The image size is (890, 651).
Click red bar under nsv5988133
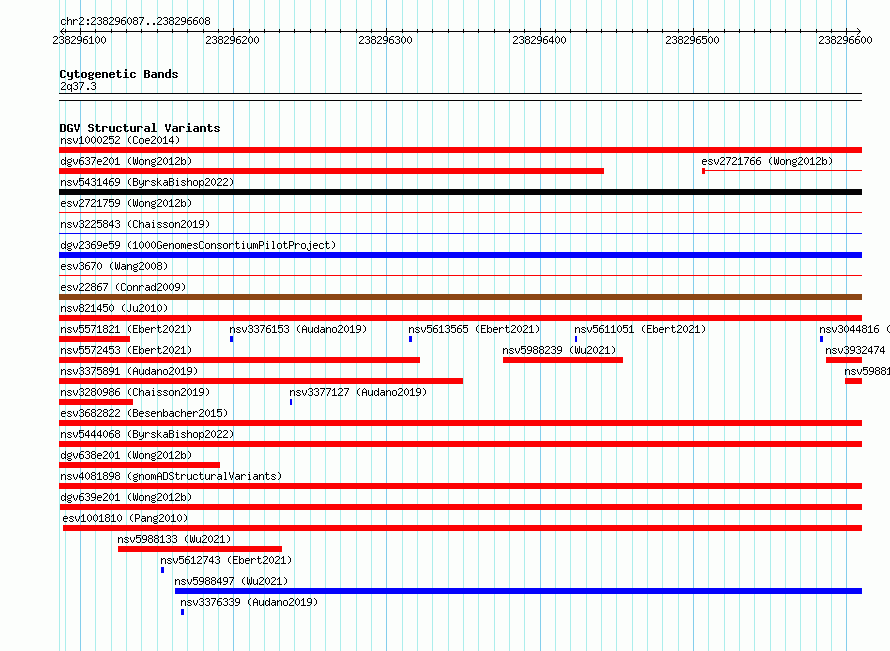[200, 549]
